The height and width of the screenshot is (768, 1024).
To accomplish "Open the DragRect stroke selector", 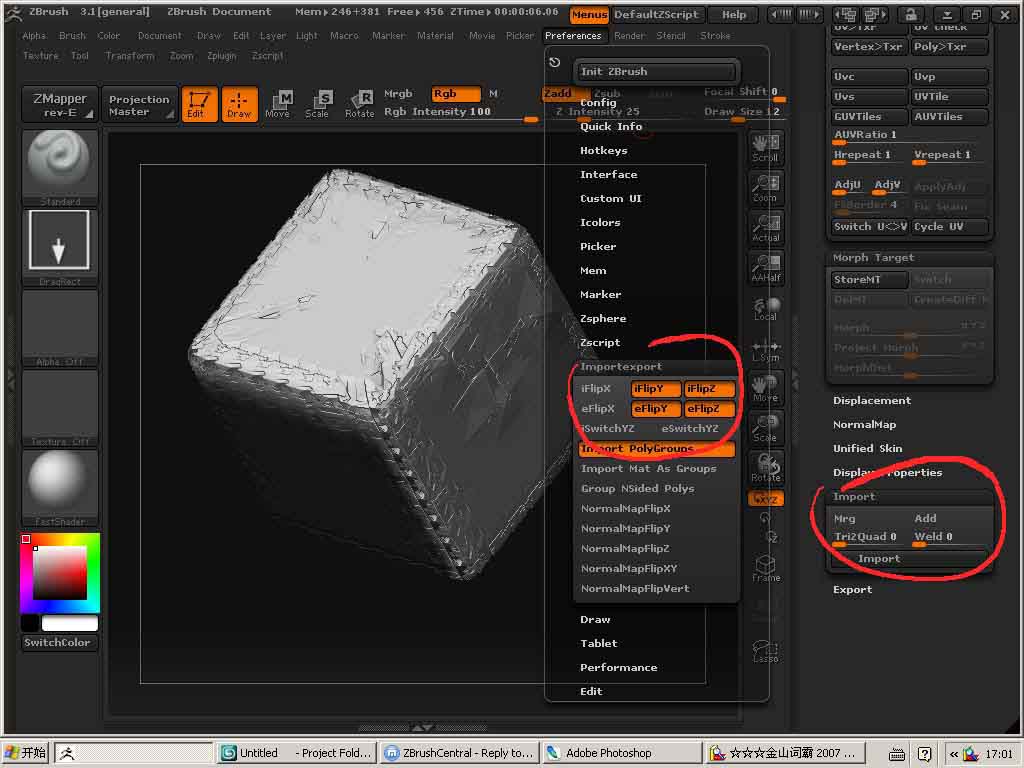I will click(x=59, y=247).
